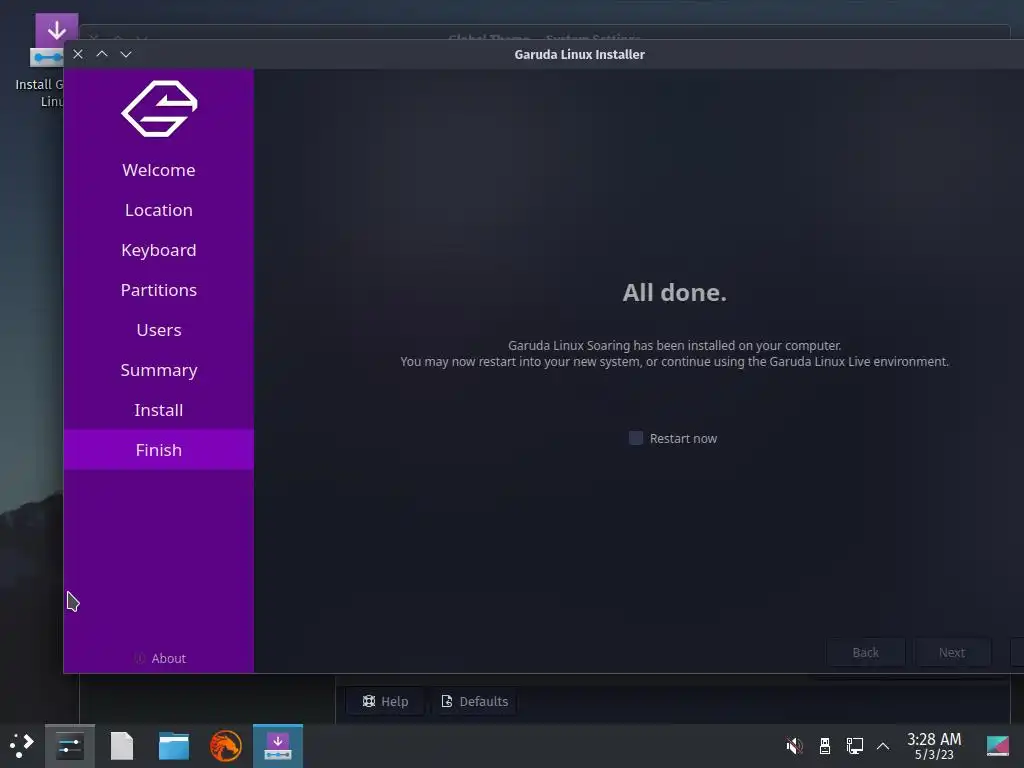
Task: Select the Location step in the sidebar
Action: coord(159,210)
